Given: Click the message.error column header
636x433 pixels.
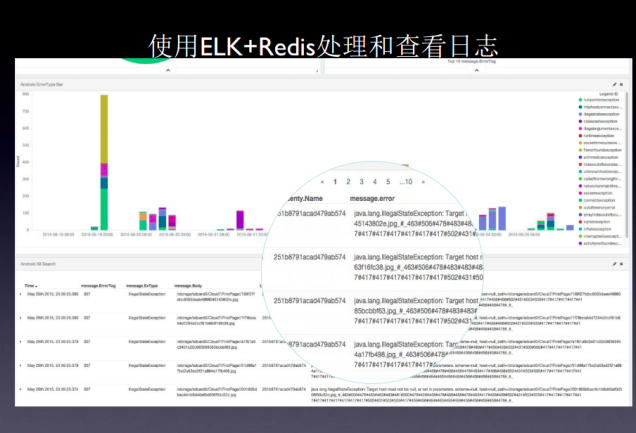Looking at the screenshot, I should coord(372,198).
